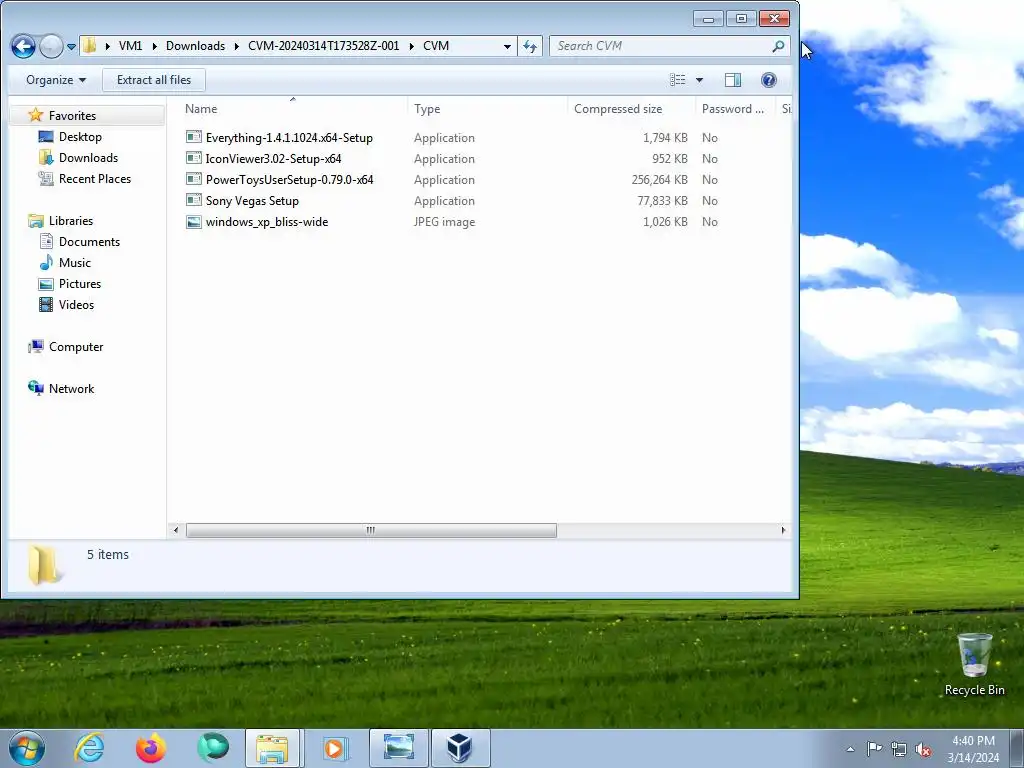The height and width of the screenshot is (768, 1024).
Task: Open the recent pages dropdown arrow
Action: click(71, 47)
